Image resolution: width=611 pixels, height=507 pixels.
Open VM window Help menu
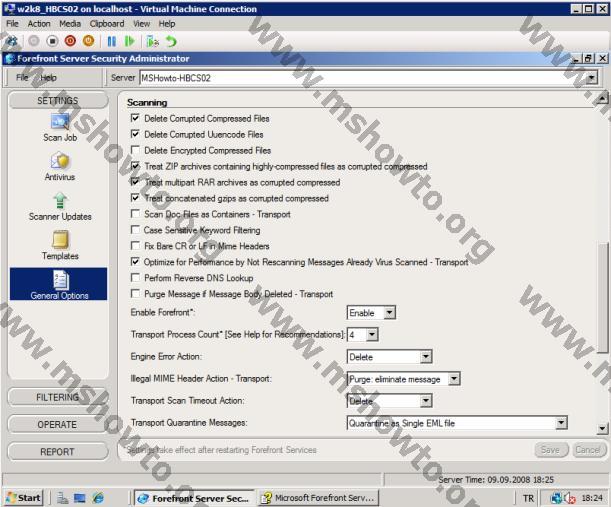click(167, 24)
